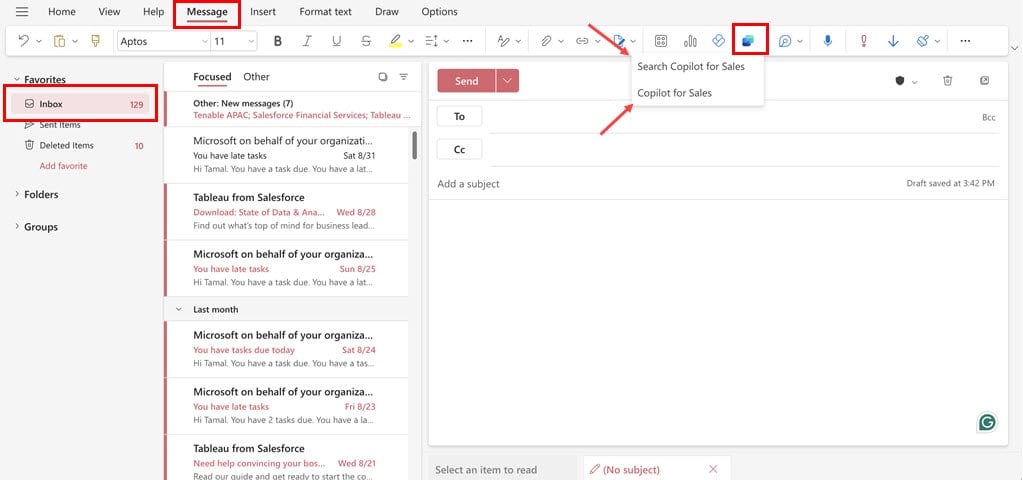Image resolution: width=1023 pixels, height=480 pixels.
Task: Click the Styles pen icon
Action: 503,41
